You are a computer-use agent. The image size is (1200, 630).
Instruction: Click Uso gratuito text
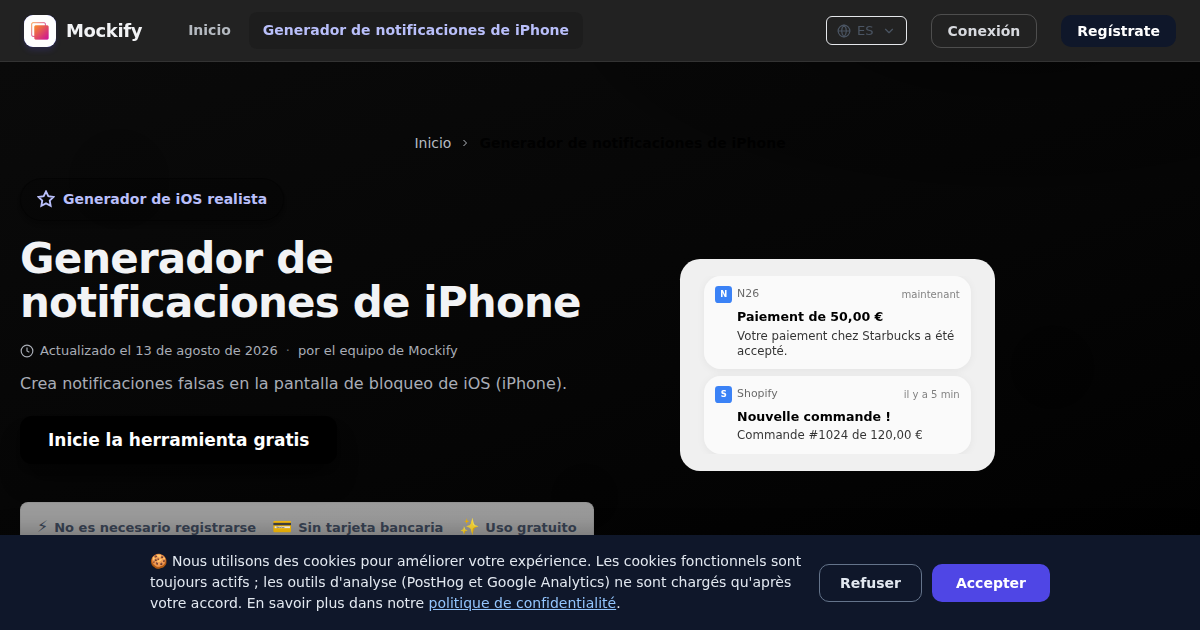[531, 527]
